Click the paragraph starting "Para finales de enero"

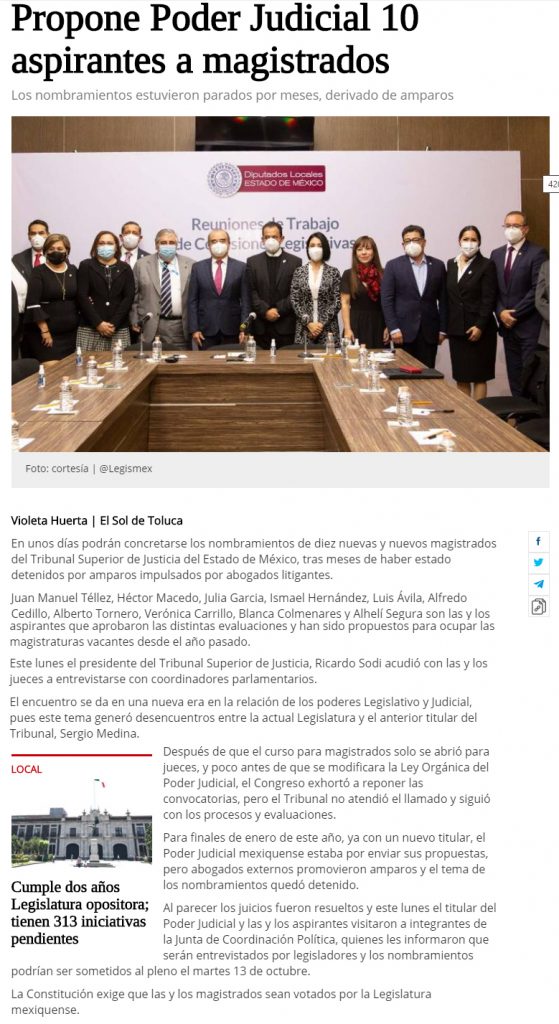(324, 861)
